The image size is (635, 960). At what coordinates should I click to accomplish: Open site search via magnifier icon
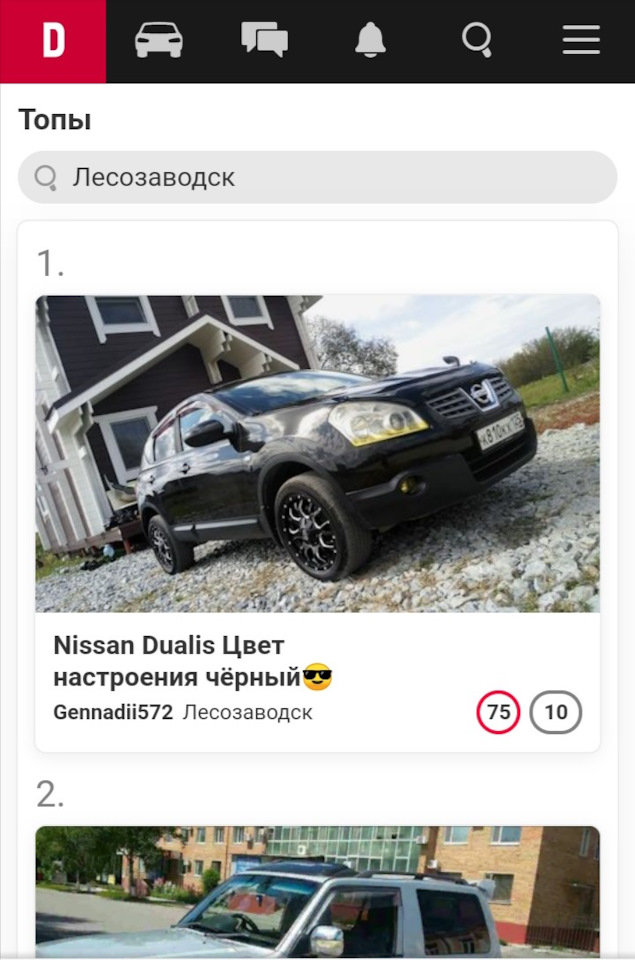(476, 40)
